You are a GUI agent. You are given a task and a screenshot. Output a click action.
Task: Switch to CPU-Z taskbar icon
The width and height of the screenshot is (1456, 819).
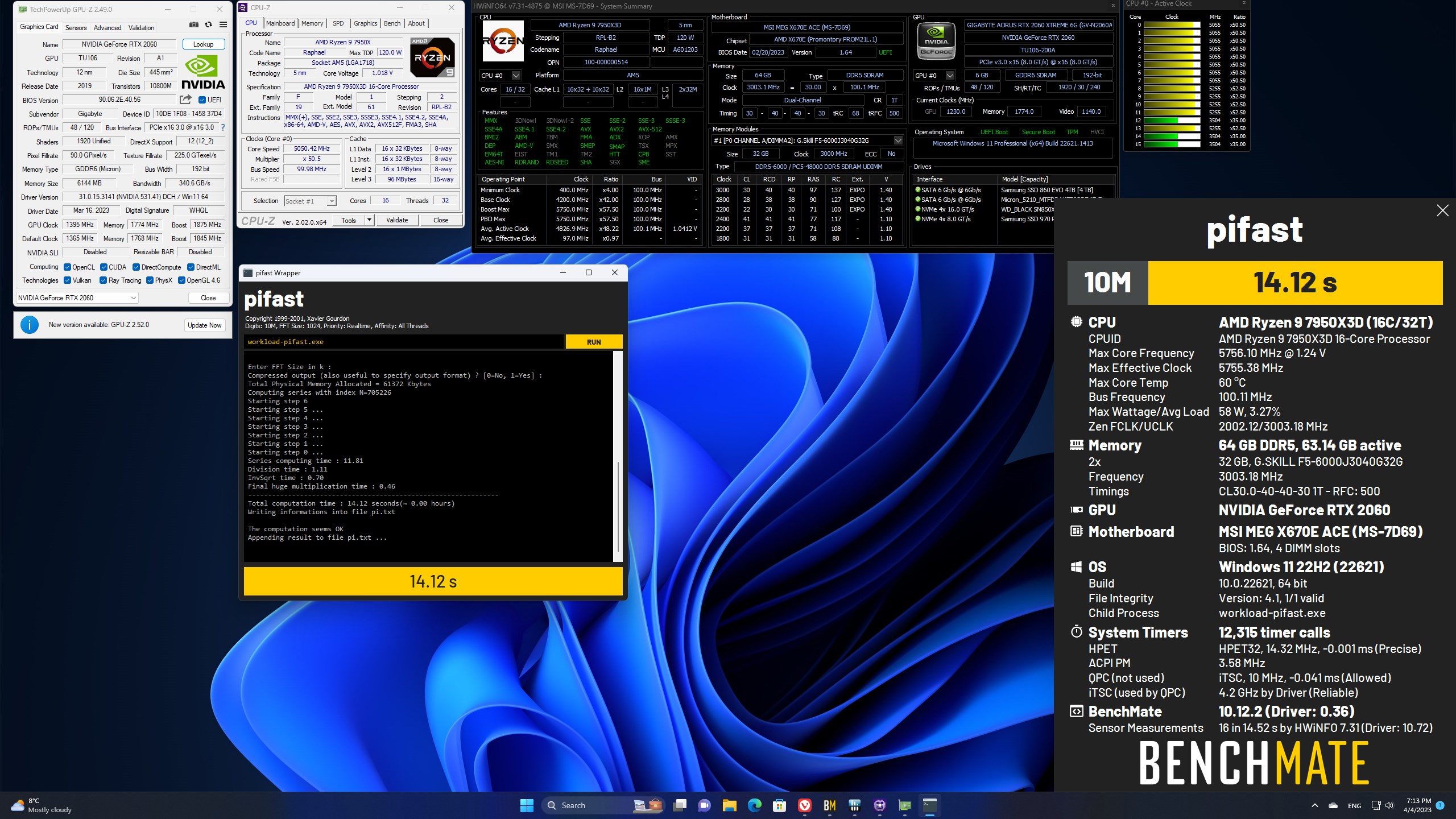pyautogui.click(x=879, y=805)
